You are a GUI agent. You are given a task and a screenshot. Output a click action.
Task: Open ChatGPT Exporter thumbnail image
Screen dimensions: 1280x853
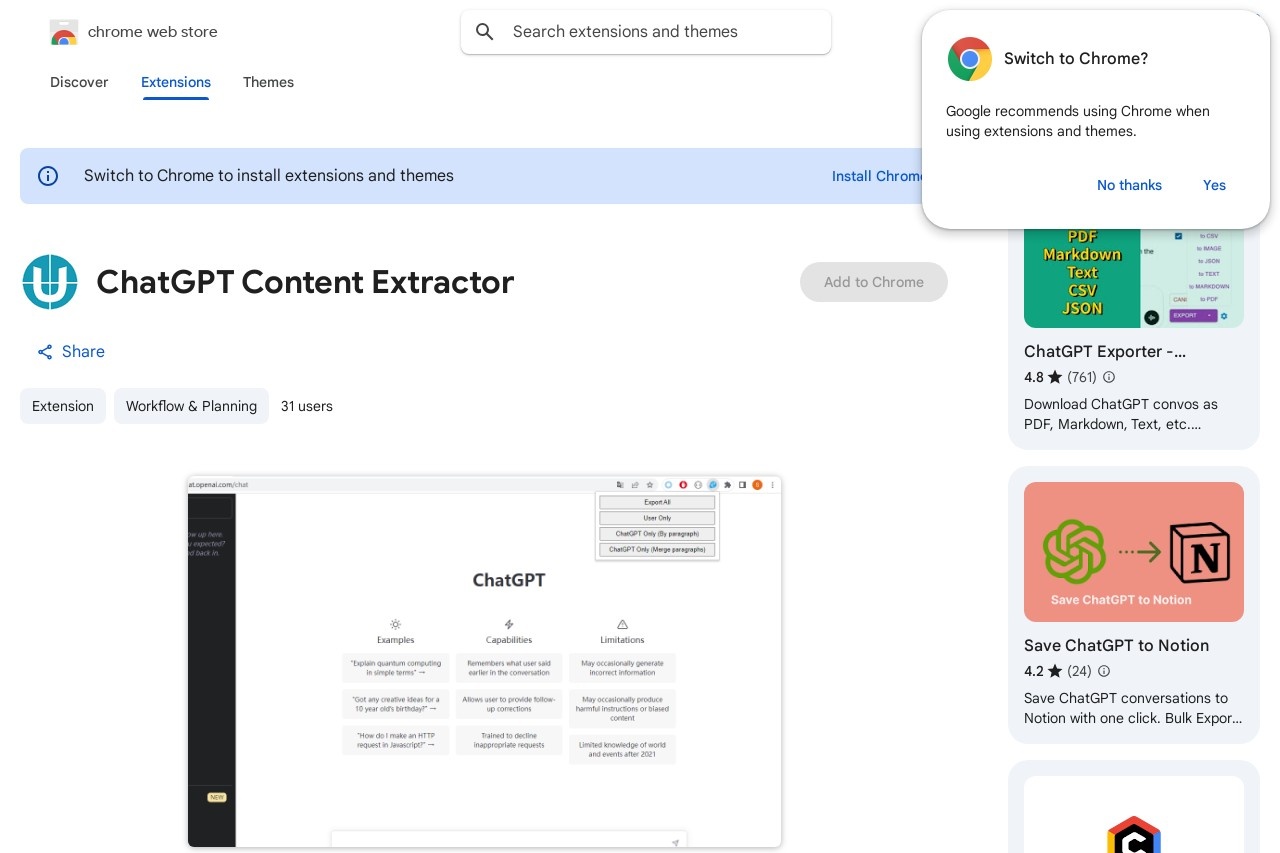(x=1134, y=277)
